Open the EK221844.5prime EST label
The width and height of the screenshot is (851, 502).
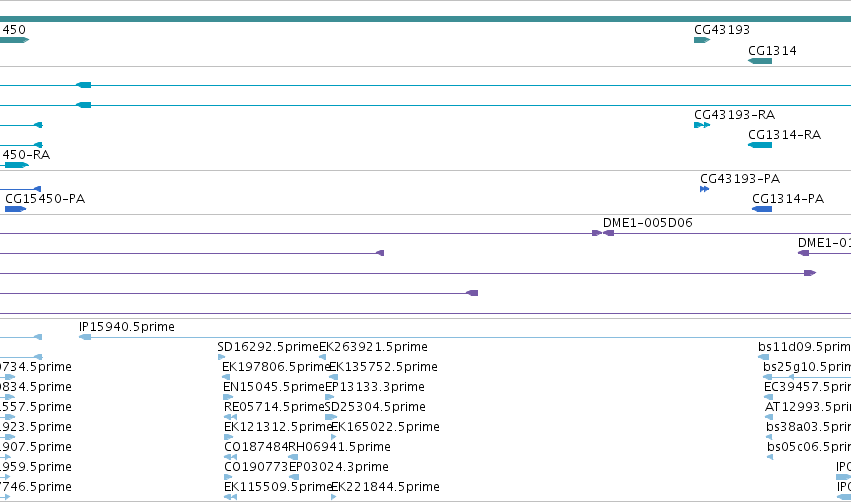tap(385, 488)
